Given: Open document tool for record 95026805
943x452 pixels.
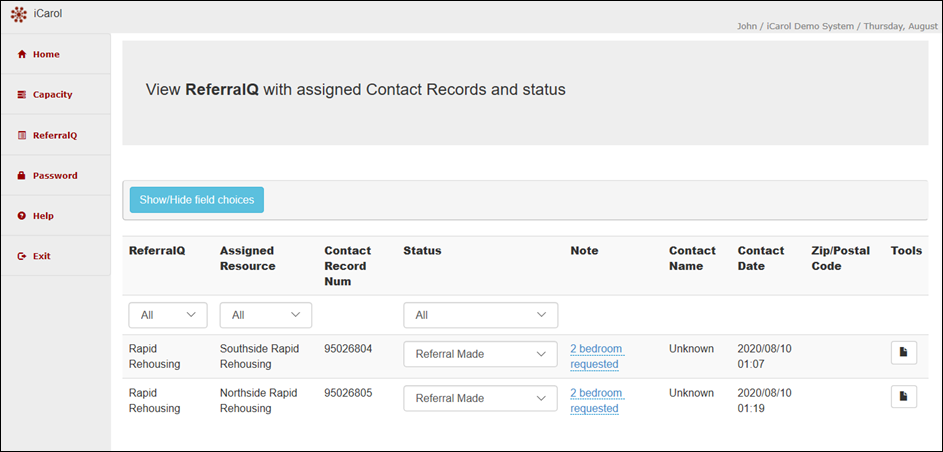Looking at the screenshot, I should point(903,397).
